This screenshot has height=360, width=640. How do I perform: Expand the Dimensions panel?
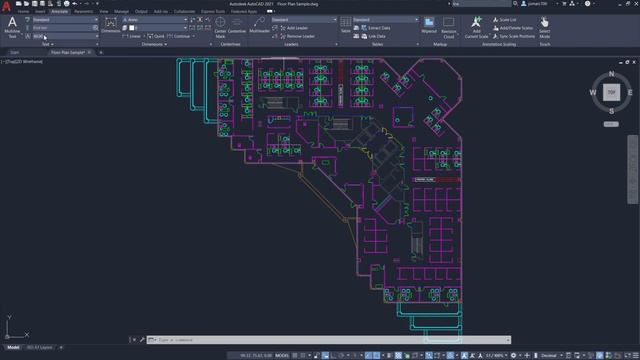(154, 44)
